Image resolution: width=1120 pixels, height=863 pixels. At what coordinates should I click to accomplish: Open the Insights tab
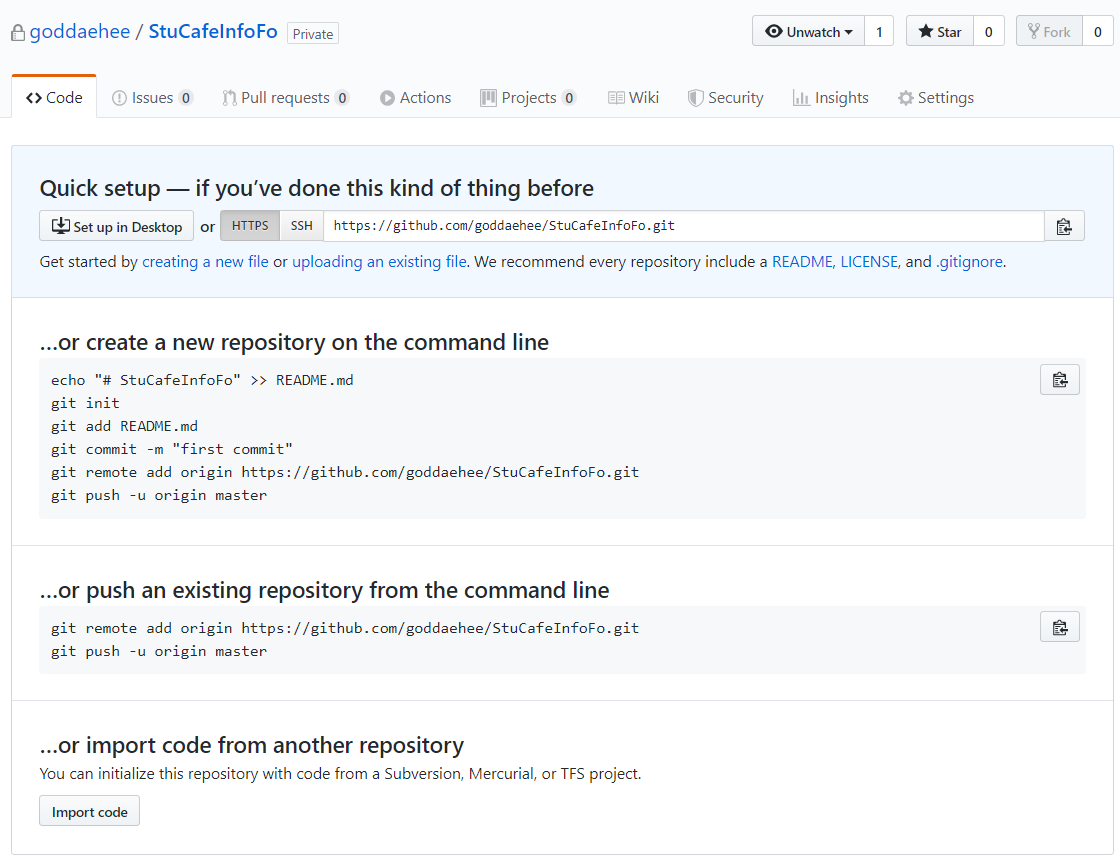831,98
